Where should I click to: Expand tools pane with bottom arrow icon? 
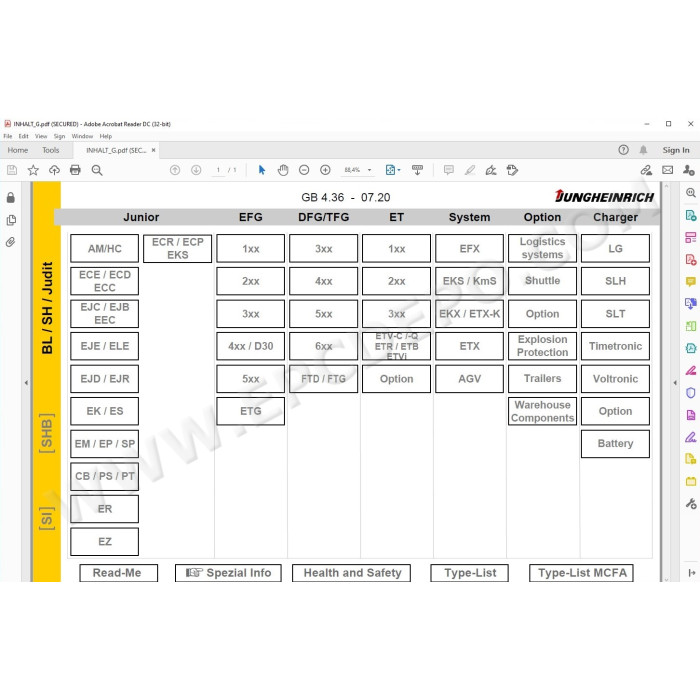[x=692, y=573]
